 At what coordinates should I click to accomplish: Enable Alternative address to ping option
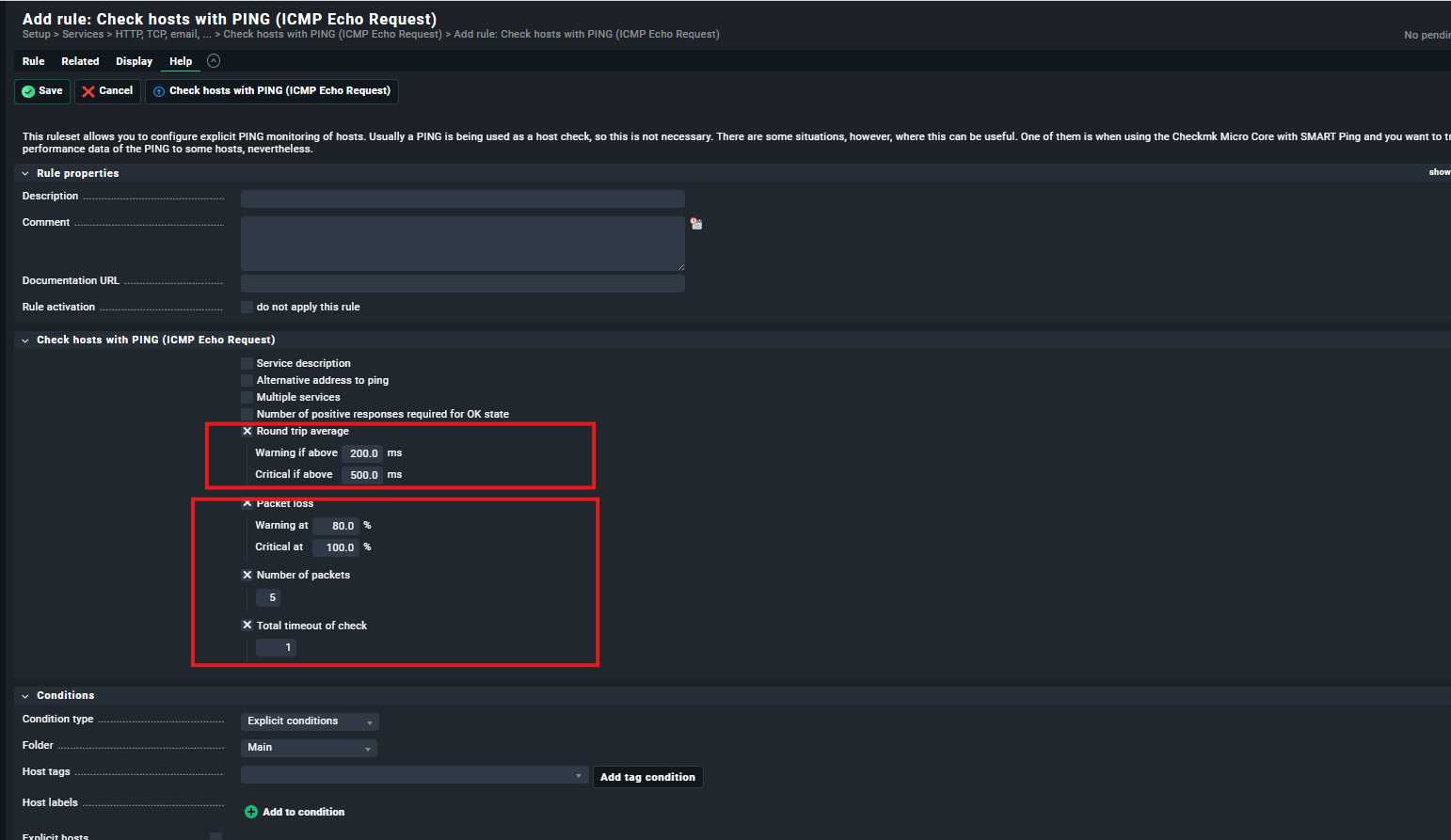pyautogui.click(x=247, y=380)
